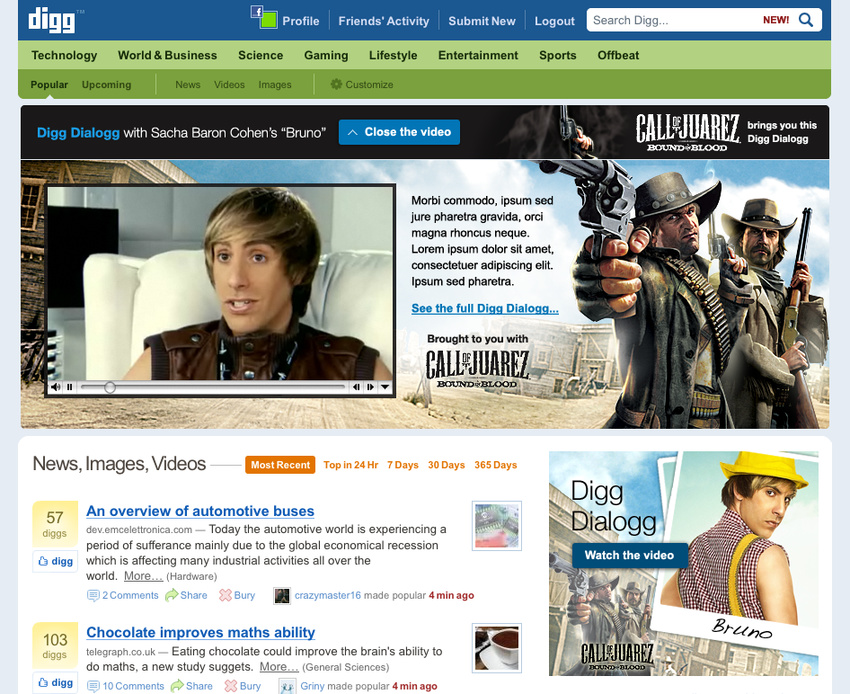The height and width of the screenshot is (694, 850).
Task: Open See the full Digg Dialogg link
Action: click(x=485, y=309)
